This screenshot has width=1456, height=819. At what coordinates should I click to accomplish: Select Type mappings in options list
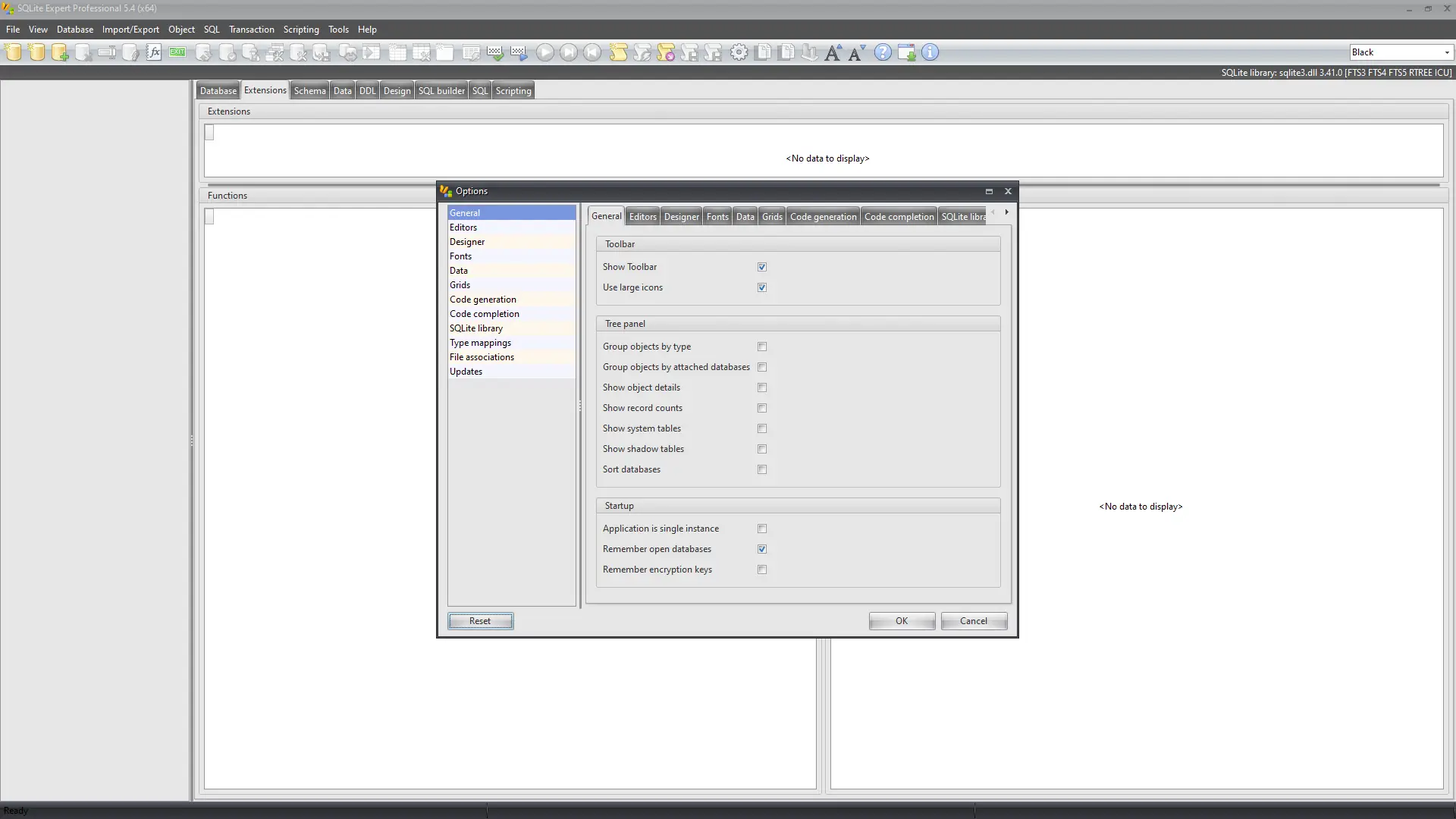(480, 343)
